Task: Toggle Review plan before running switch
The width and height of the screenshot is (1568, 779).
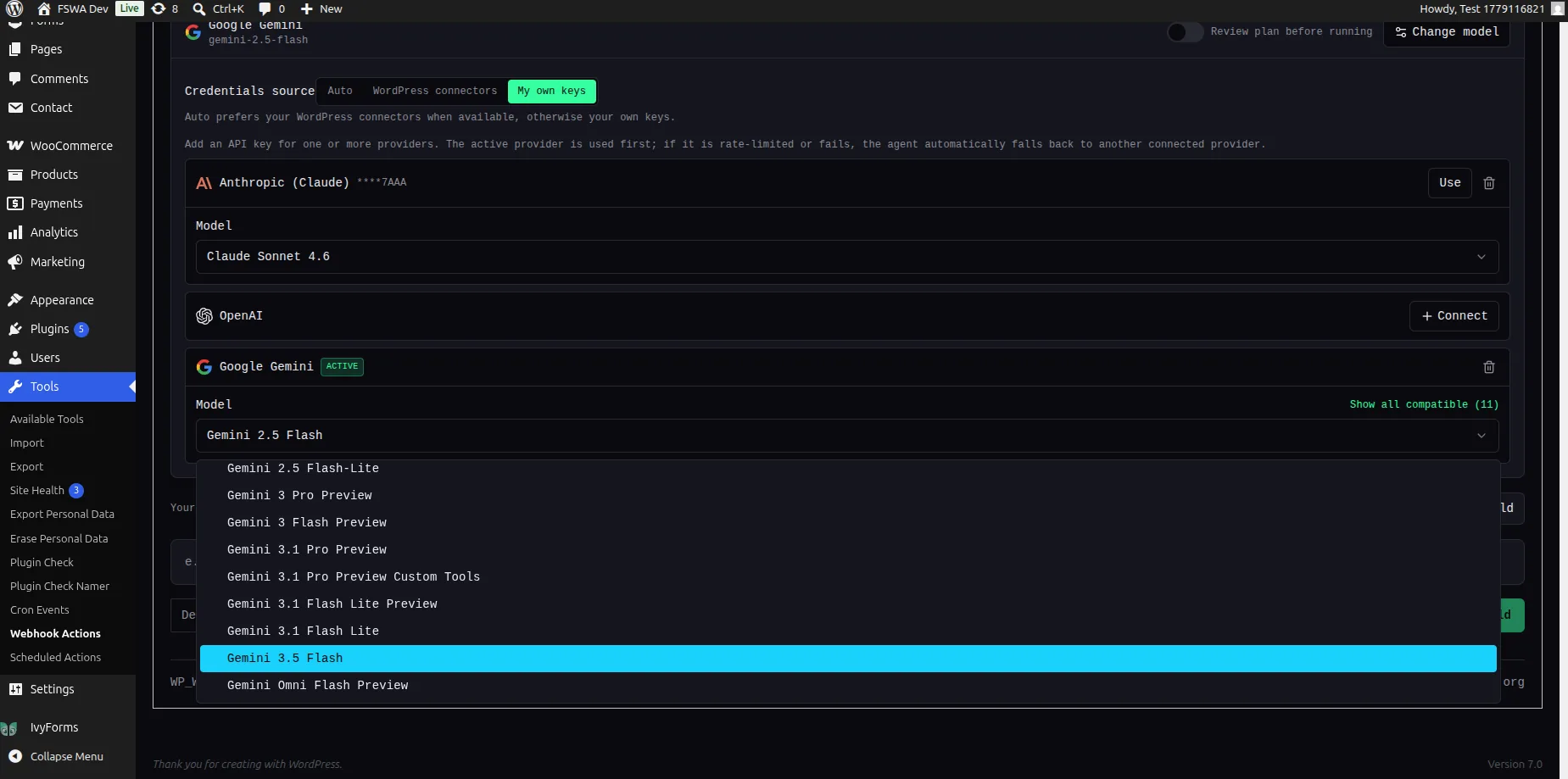Action: click(1185, 32)
